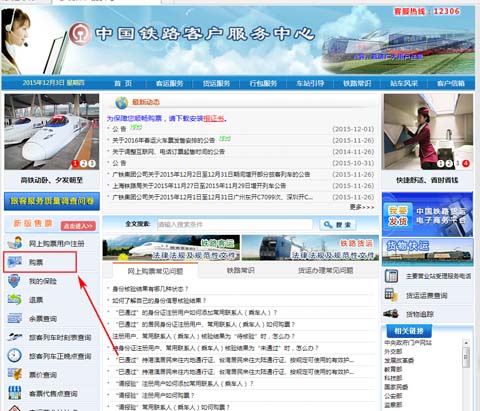Click the 搜索 search button
Viewport: 480px width, 411px height.
(x=338, y=225)
